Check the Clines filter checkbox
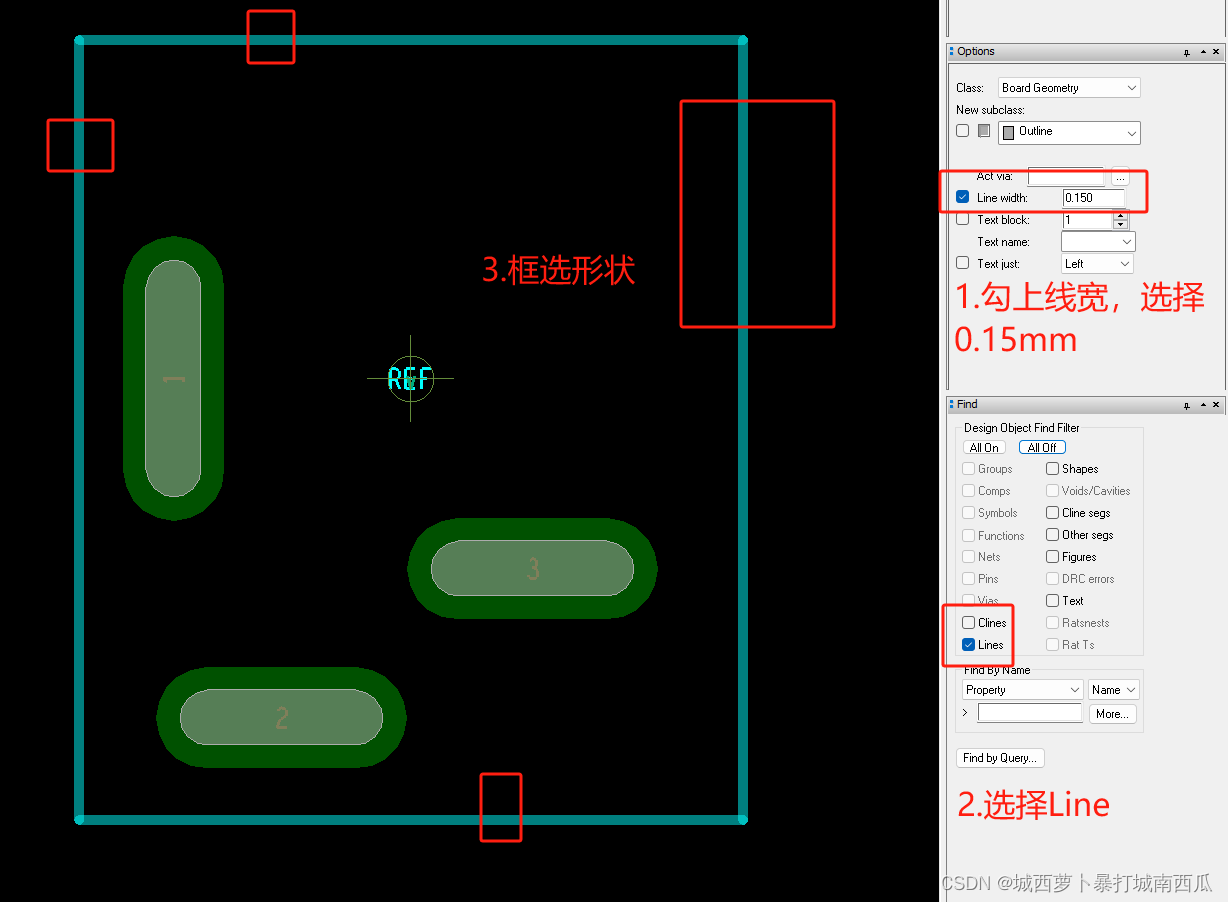 pos(968,623)
